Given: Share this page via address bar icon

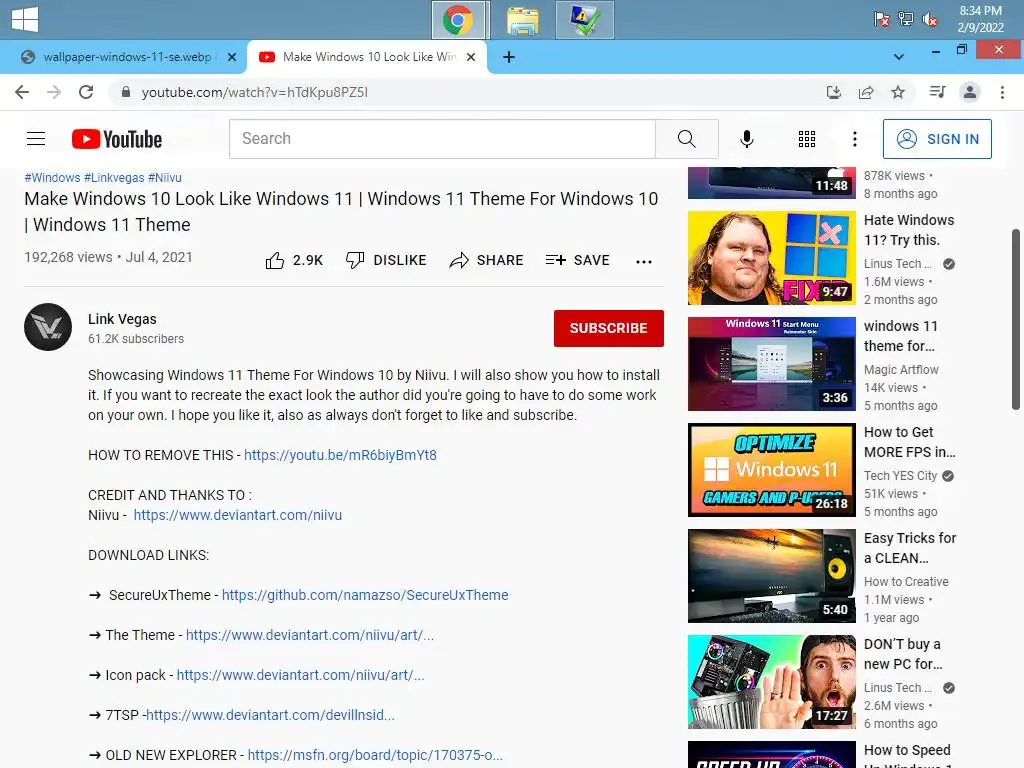Looking at the screenshot, I should tap(866, 92).
